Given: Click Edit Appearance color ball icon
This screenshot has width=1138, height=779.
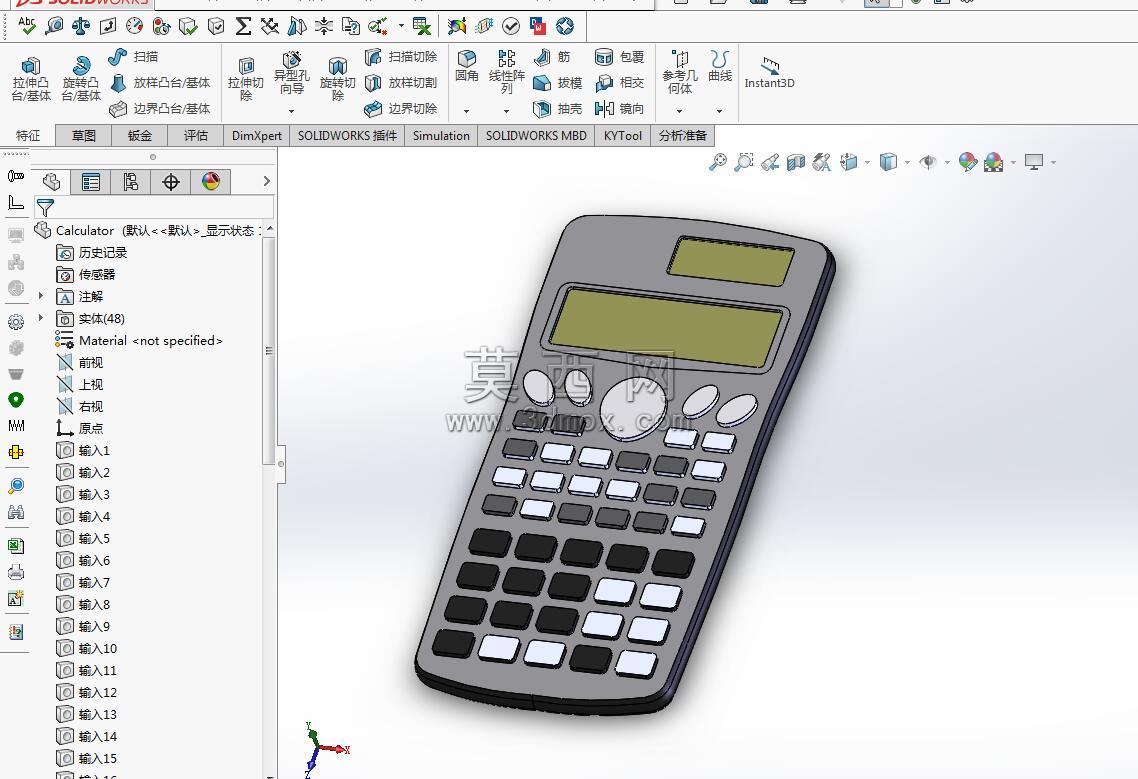Looking at the screenshot, I should tap(967, 162).
